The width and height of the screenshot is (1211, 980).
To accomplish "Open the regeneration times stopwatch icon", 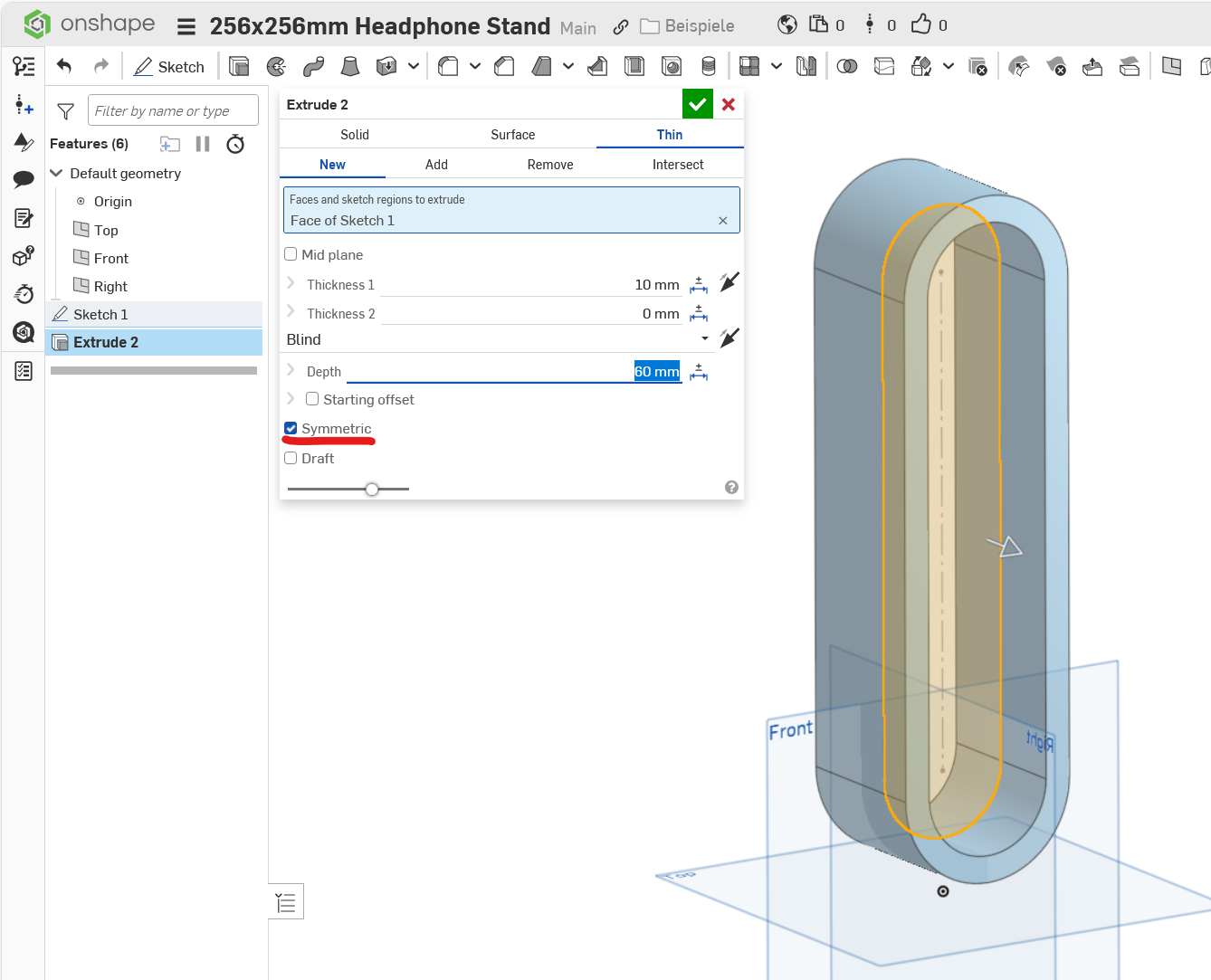I will [x=235, y=144].
